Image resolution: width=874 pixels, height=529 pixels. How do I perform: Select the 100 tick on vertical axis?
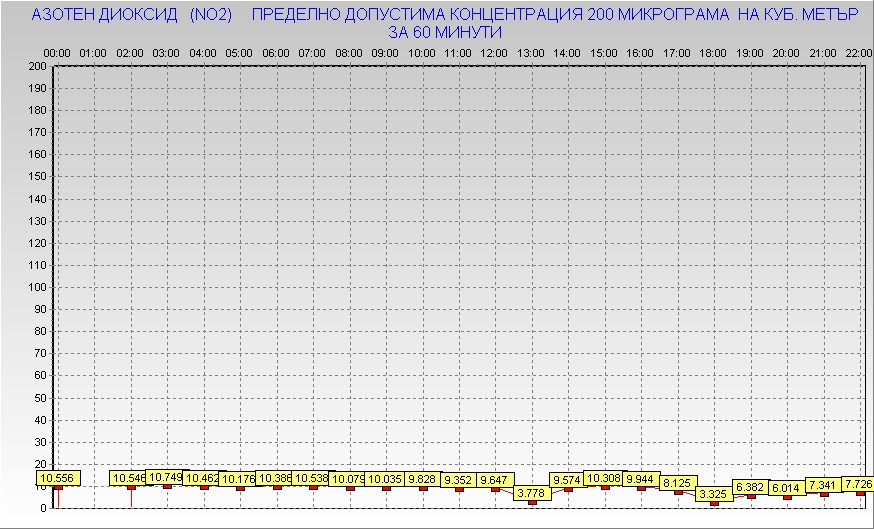point(37,287)
